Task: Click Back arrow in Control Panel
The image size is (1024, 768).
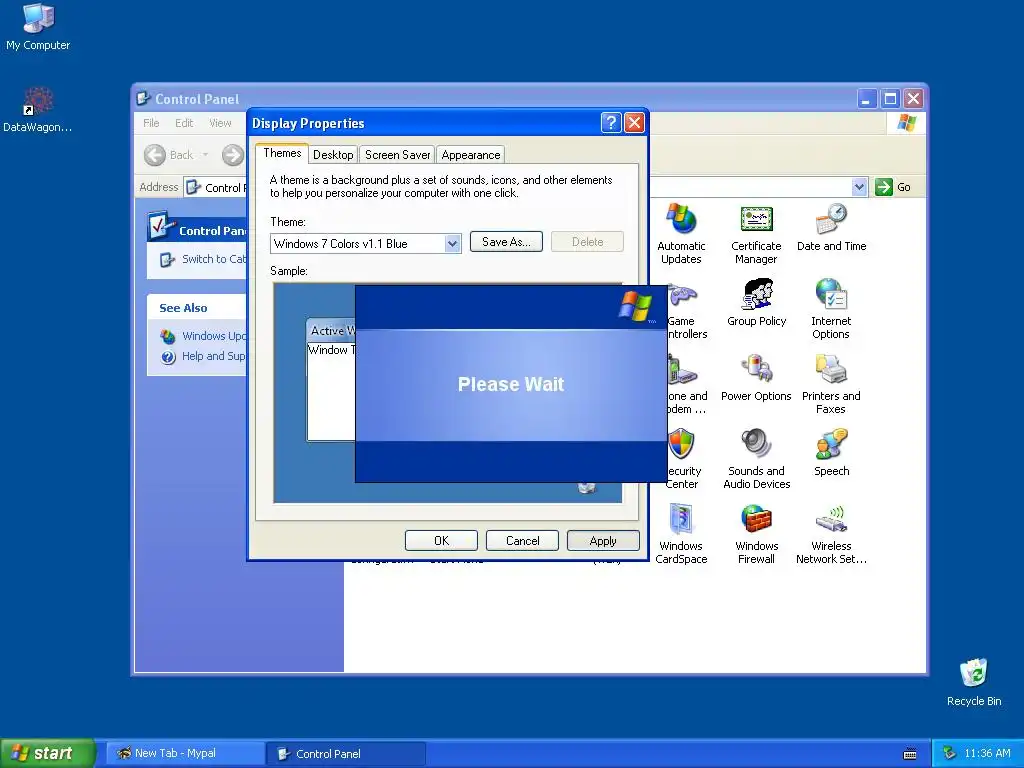Action: tap(155, 155)
